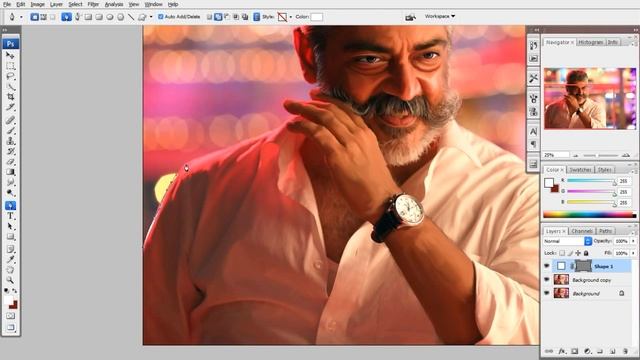Image resolution: width=640 pixels, height=360 pixels.
Task: Select the Crop tool
Action: [x=10, y=97]
